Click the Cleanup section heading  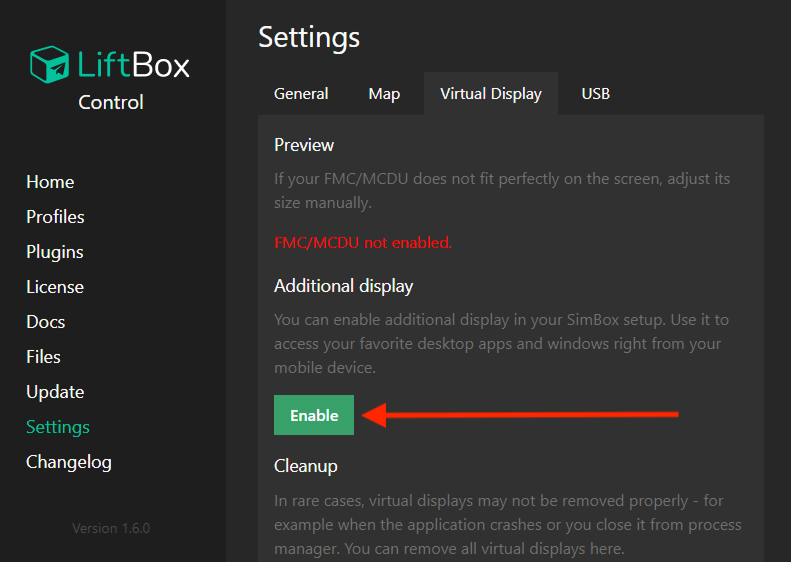tap(306, 466)
